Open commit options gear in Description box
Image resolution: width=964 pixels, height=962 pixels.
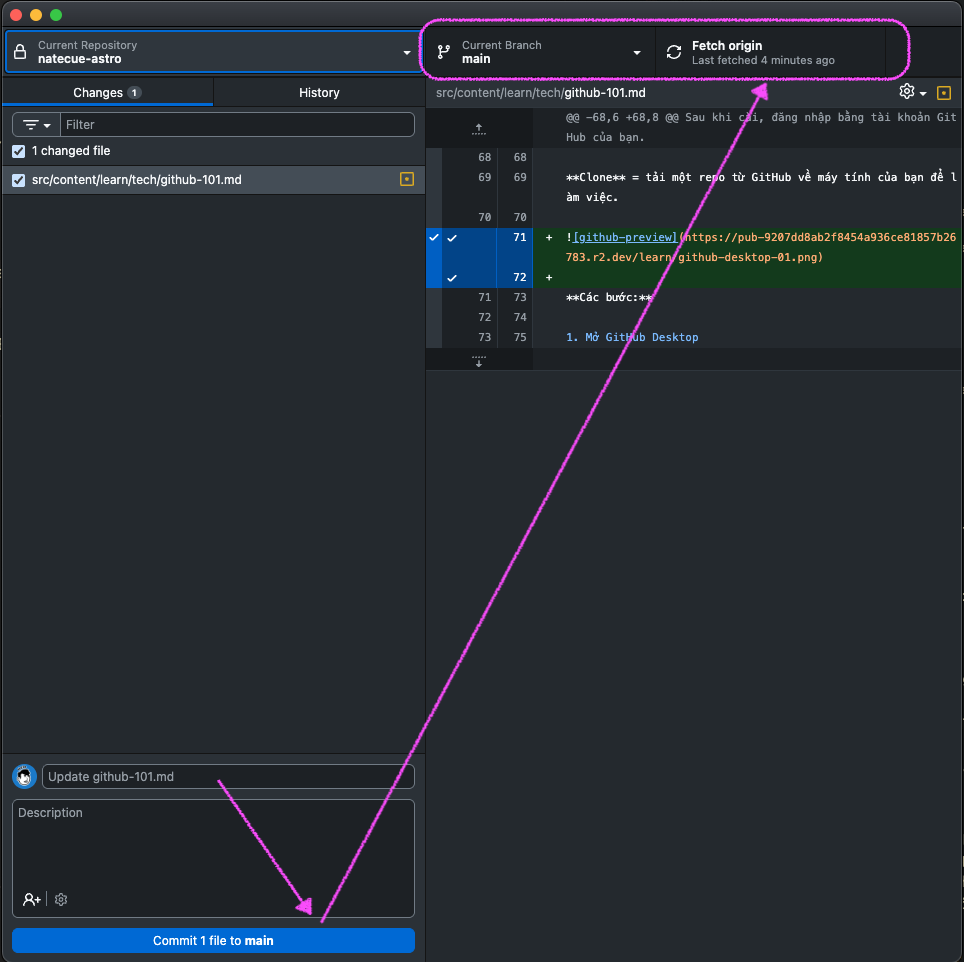(61, 900)
